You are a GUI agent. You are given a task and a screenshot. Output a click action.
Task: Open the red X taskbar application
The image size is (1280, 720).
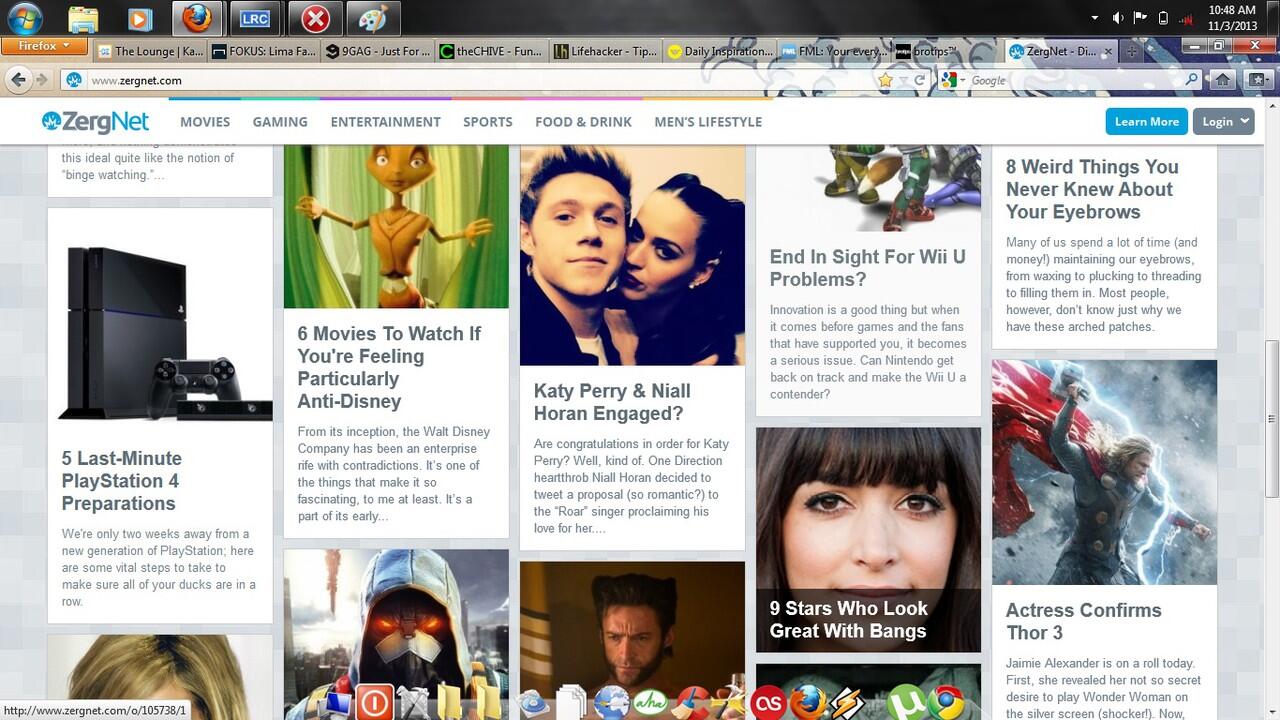click(314, 18)
